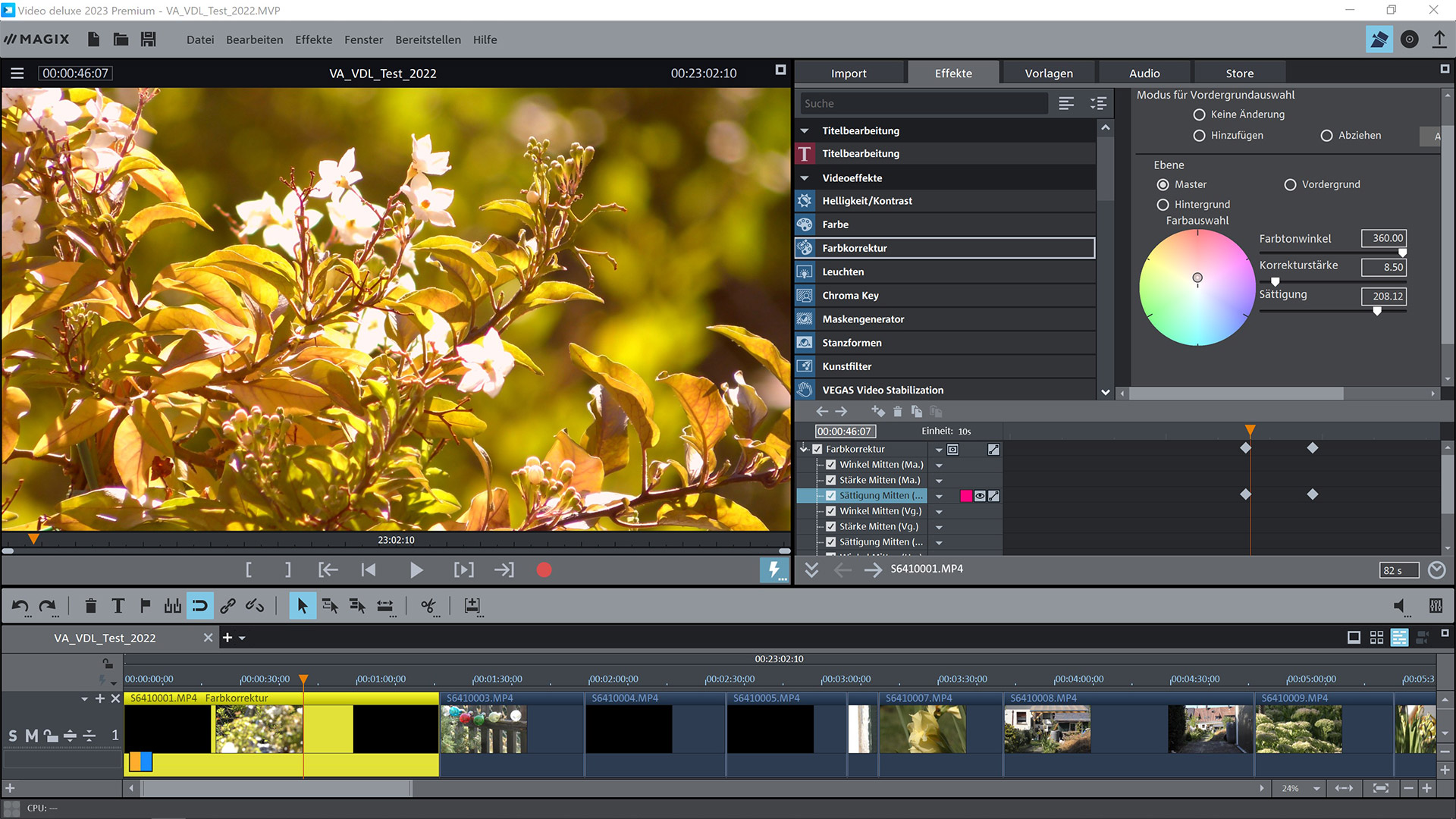Switch to the Vorlagen tab
1456x819 pixels.
(x=1048, y=73)
